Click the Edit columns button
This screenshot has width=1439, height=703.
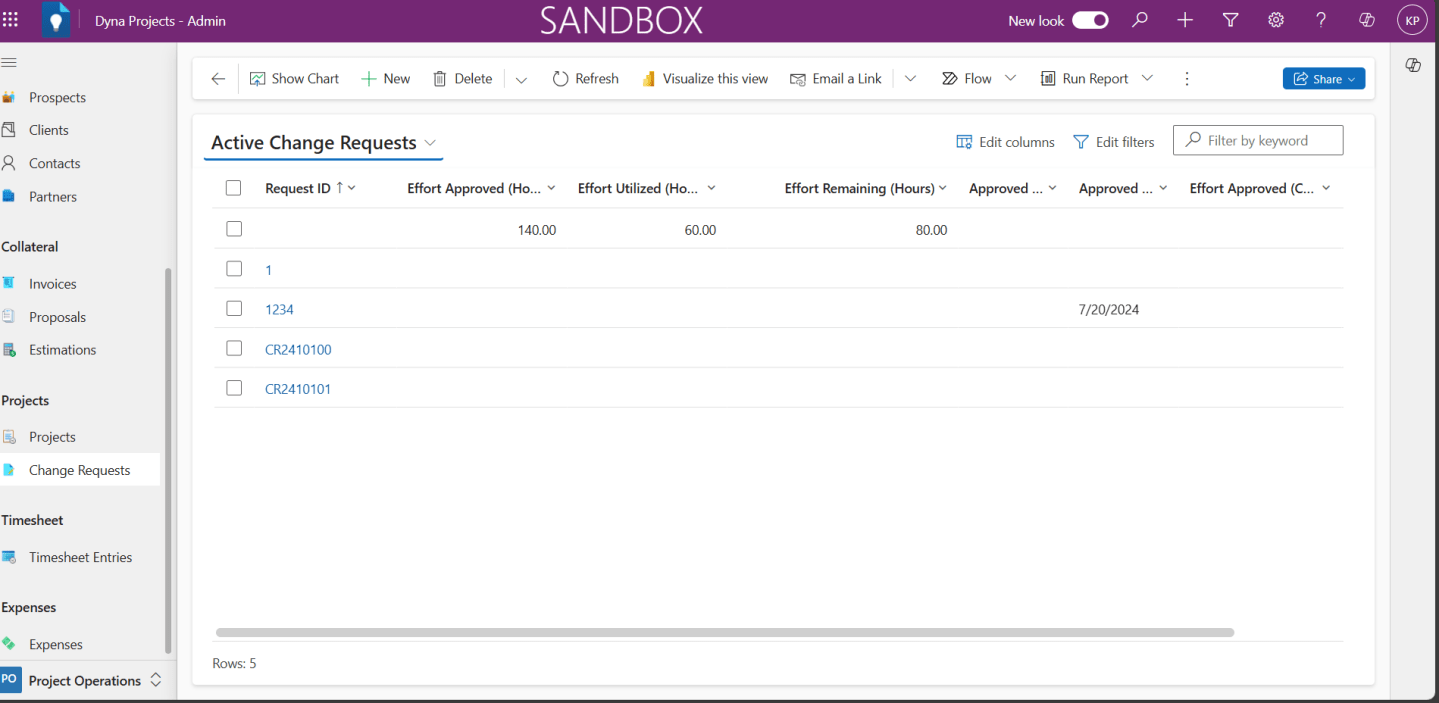[1006, 142]
